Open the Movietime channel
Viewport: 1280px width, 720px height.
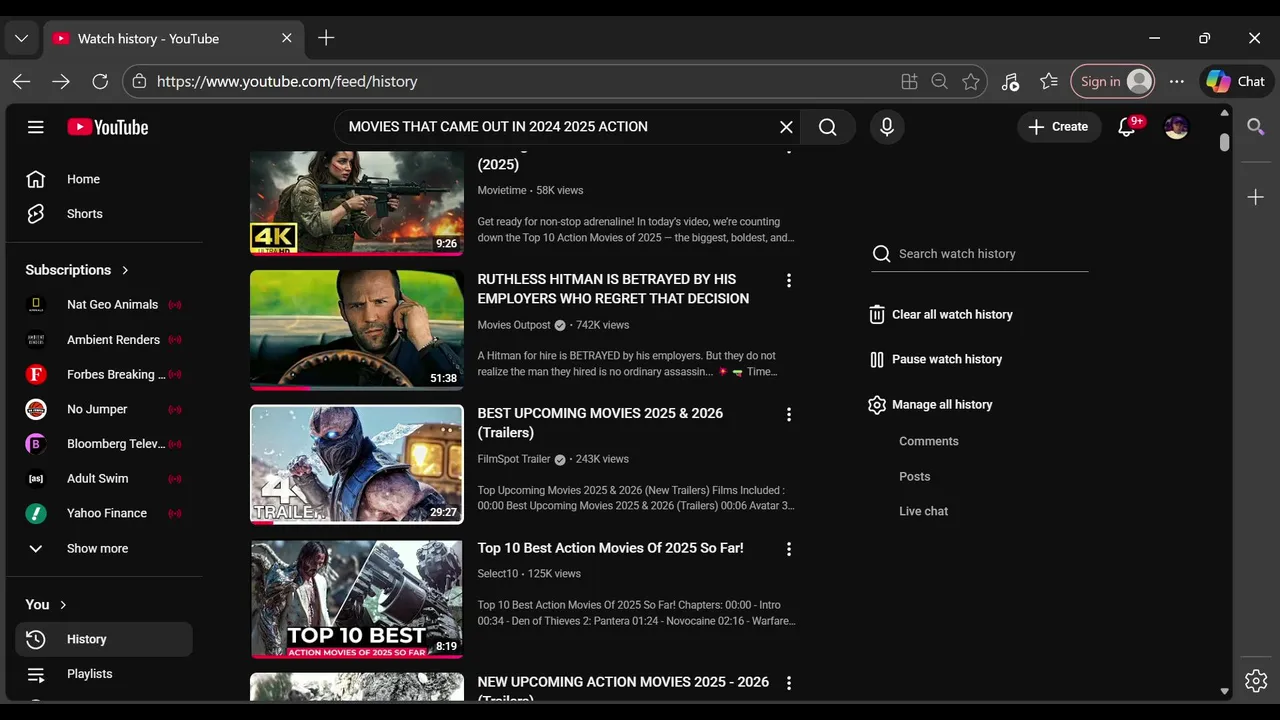point(502,190)
